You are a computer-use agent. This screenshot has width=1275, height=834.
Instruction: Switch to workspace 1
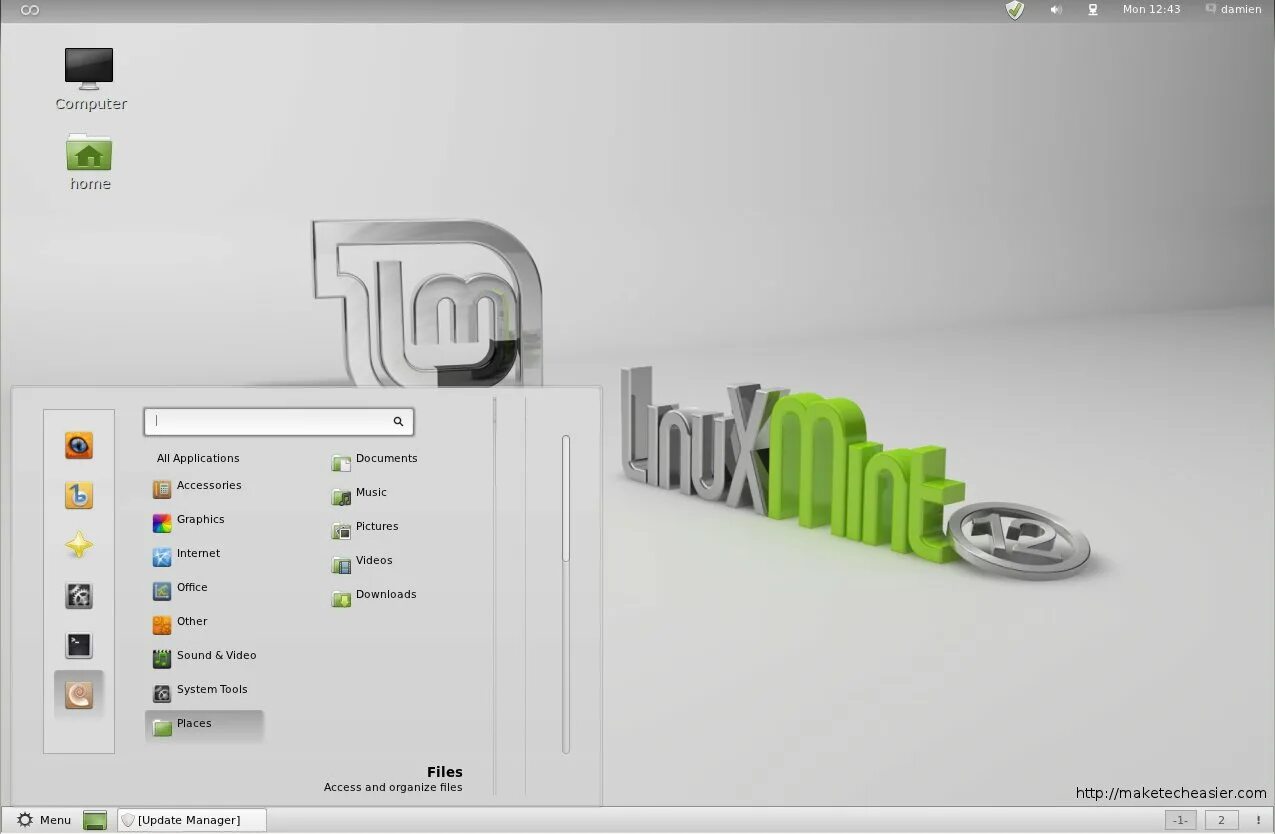[x=1180, y=821]
